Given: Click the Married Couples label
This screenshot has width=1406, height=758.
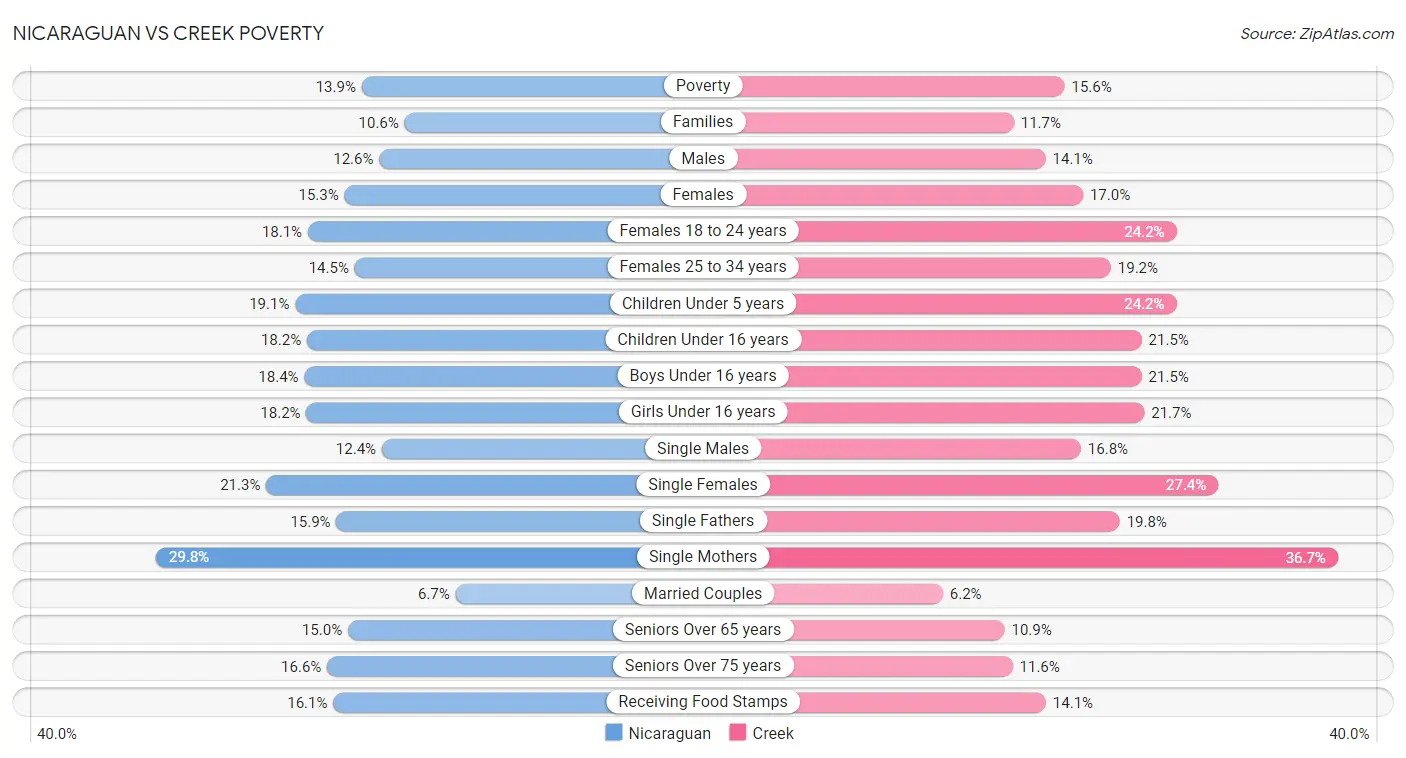Looking at the screenshot, I should click(703, 593).
